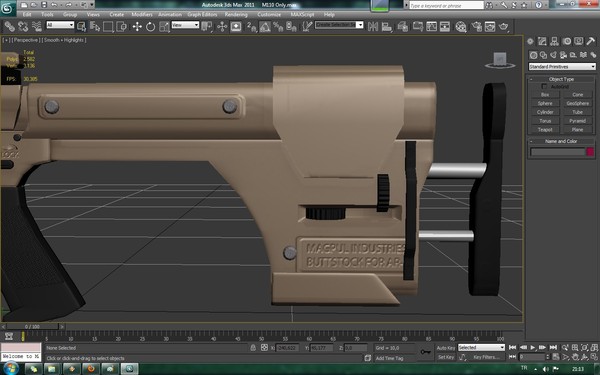This screenshot has width=600, height=375.
Task: Click the object color swatch
Action: [x=590, y=152]
